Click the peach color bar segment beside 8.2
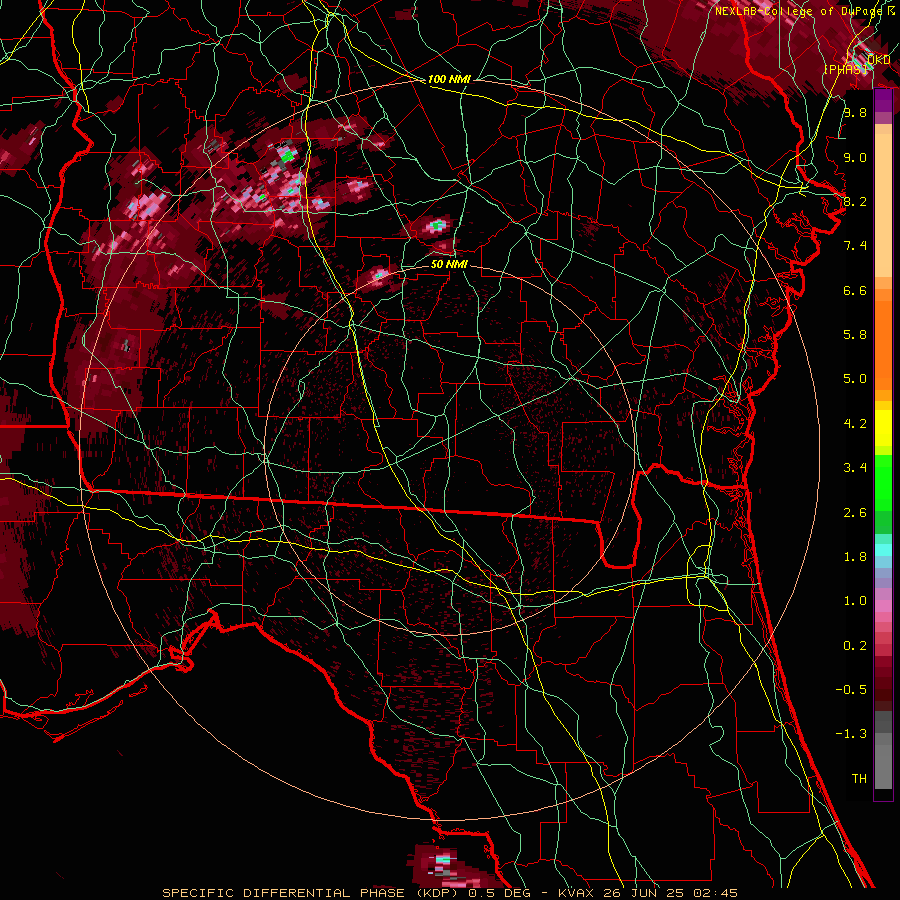 click(883, 206)
